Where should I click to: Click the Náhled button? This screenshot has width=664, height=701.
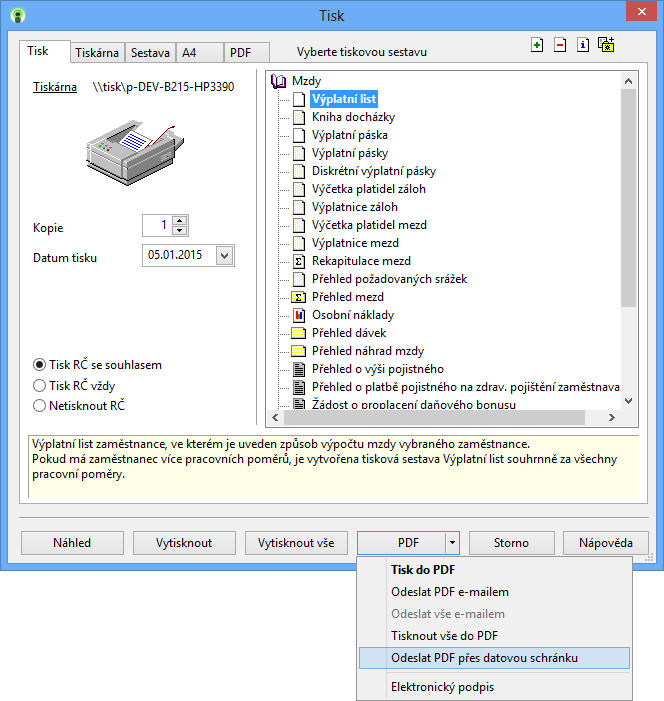72,543
